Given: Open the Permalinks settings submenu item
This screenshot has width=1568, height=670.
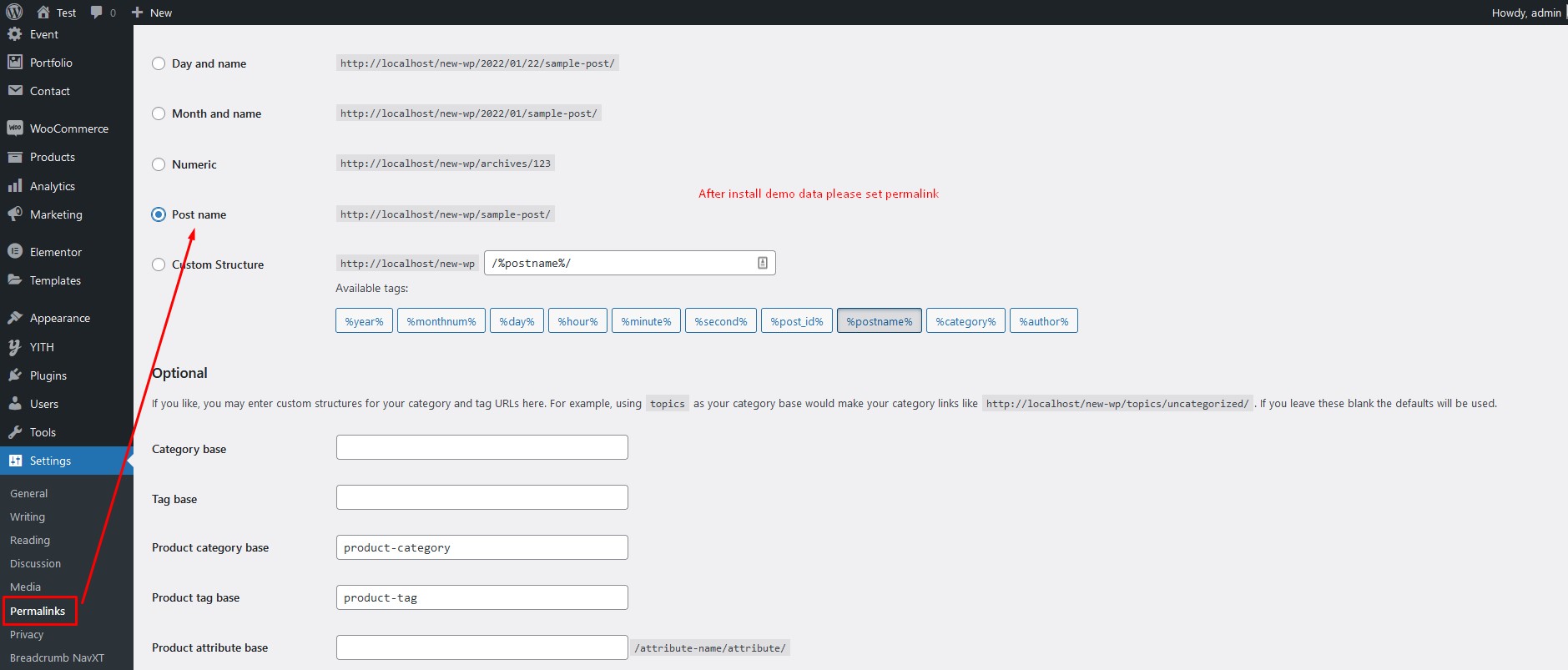Looking at the screenshot, I should pos(38,611).
